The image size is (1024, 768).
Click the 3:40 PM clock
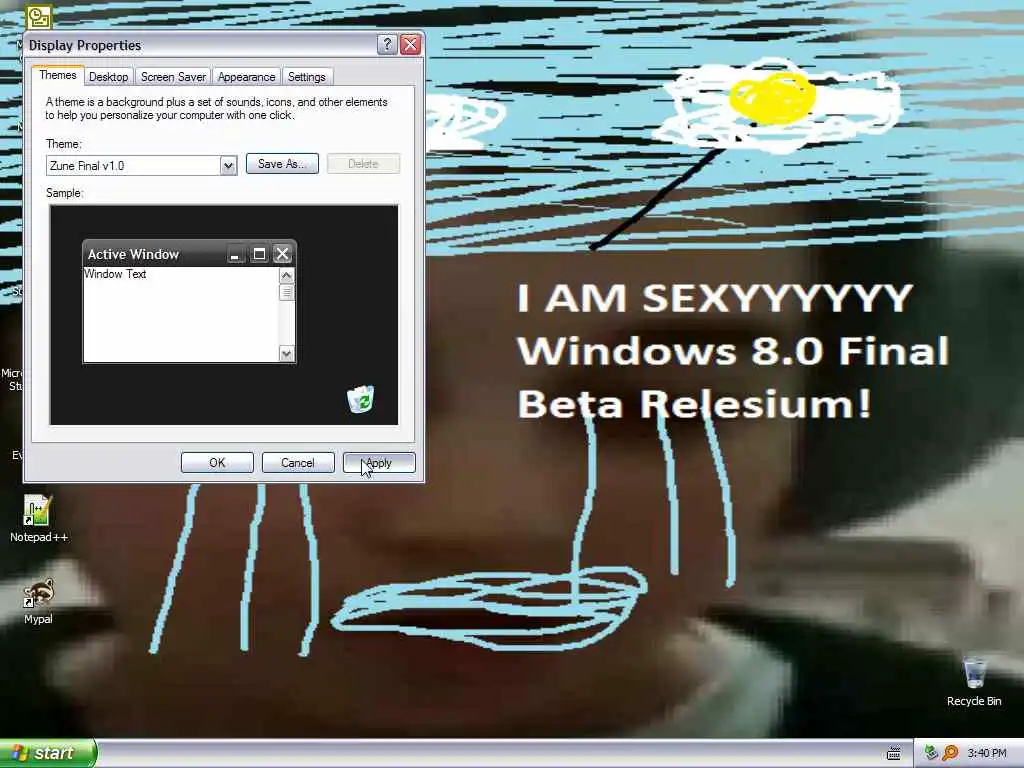[x=987, y=753]
